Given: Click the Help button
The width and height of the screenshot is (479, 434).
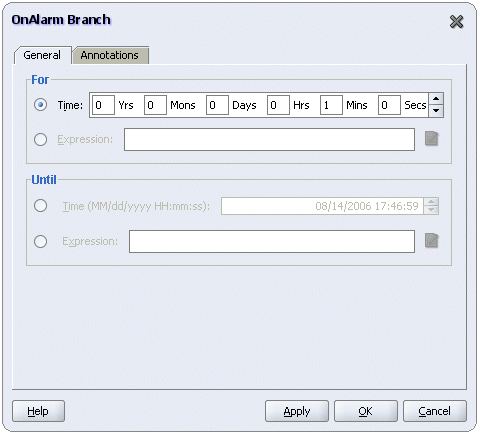Looking at the screenshot, I should coord(38,411).
